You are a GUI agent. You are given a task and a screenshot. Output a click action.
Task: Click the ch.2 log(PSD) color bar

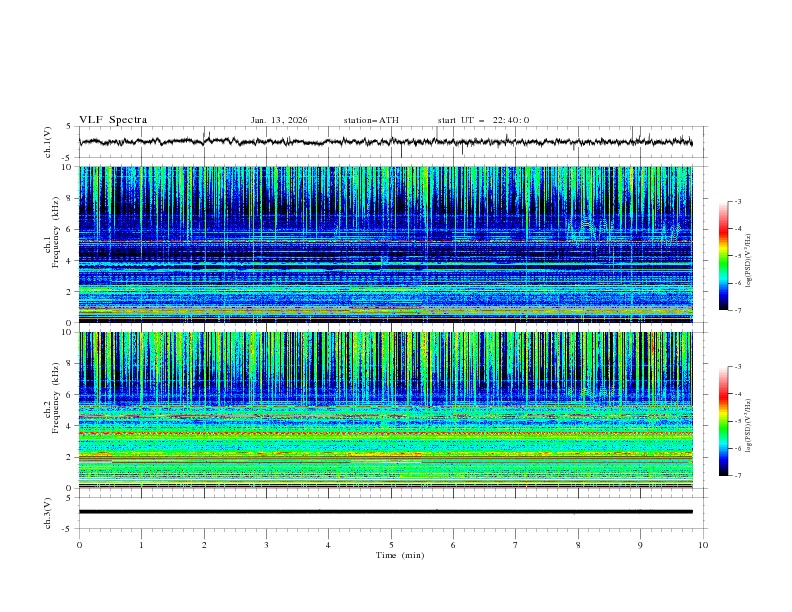point(724,421)
